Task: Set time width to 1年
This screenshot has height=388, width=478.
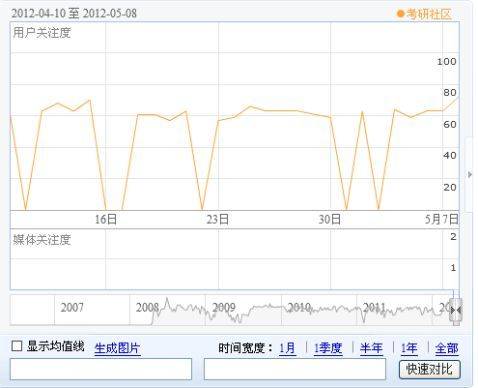Action: point(409,348)
